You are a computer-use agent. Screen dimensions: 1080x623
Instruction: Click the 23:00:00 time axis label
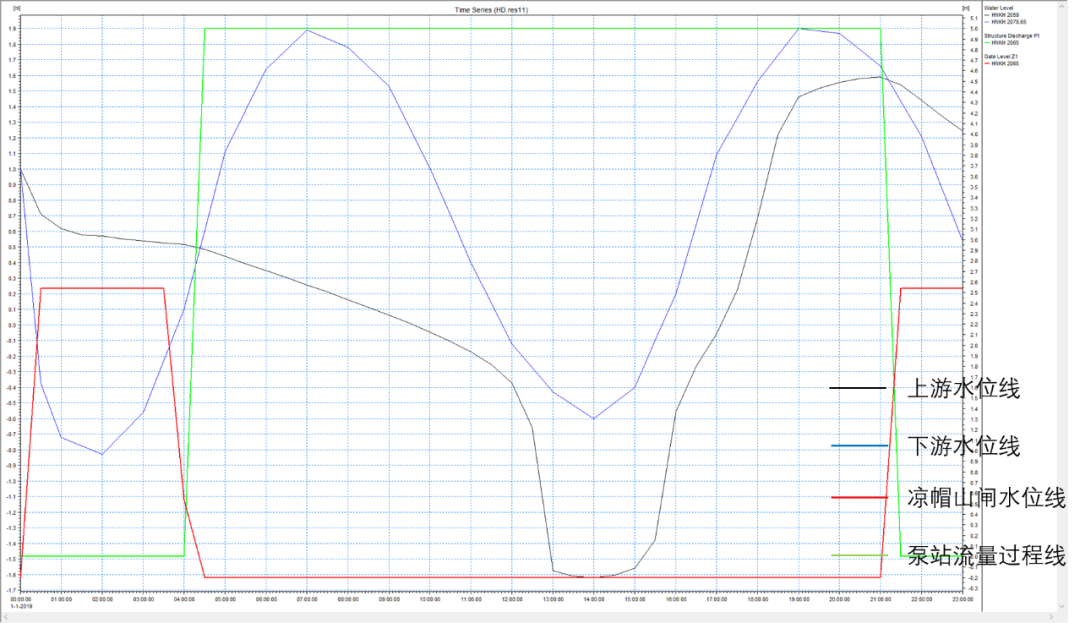point(962,600)
